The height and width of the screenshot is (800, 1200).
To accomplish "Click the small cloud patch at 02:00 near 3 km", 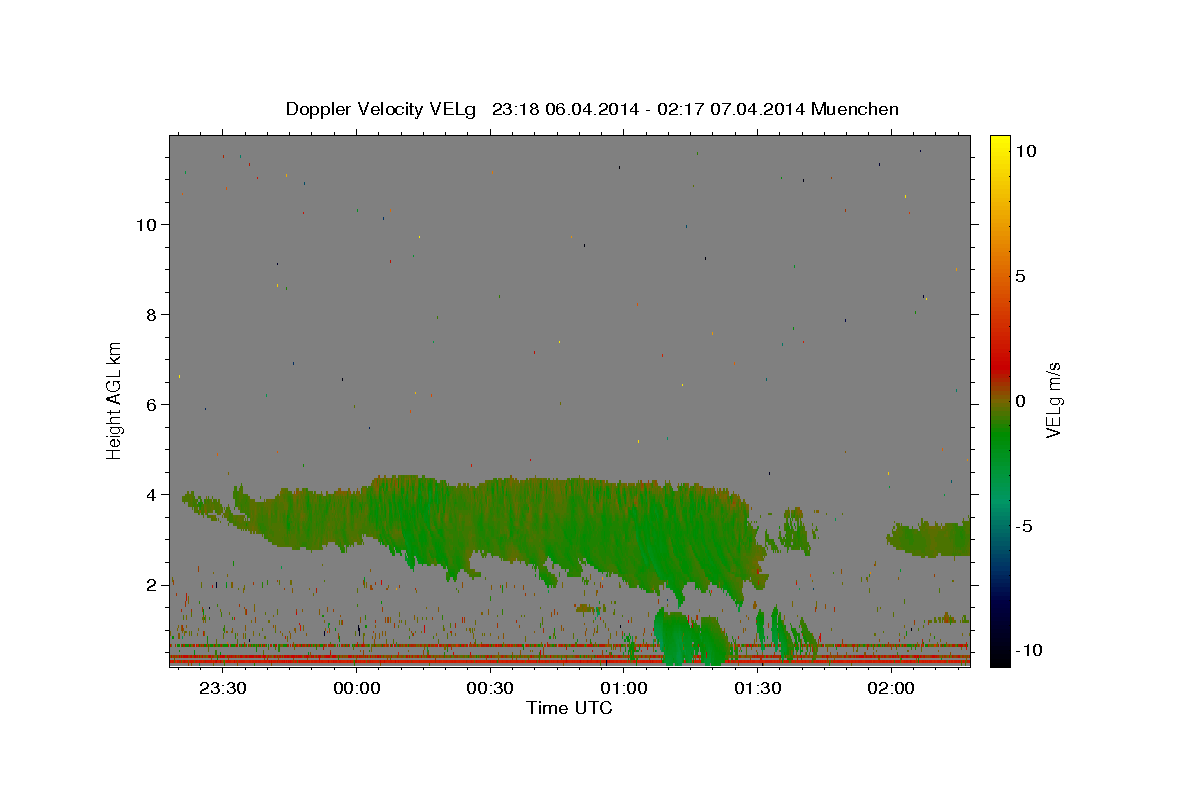I will 930,539.
